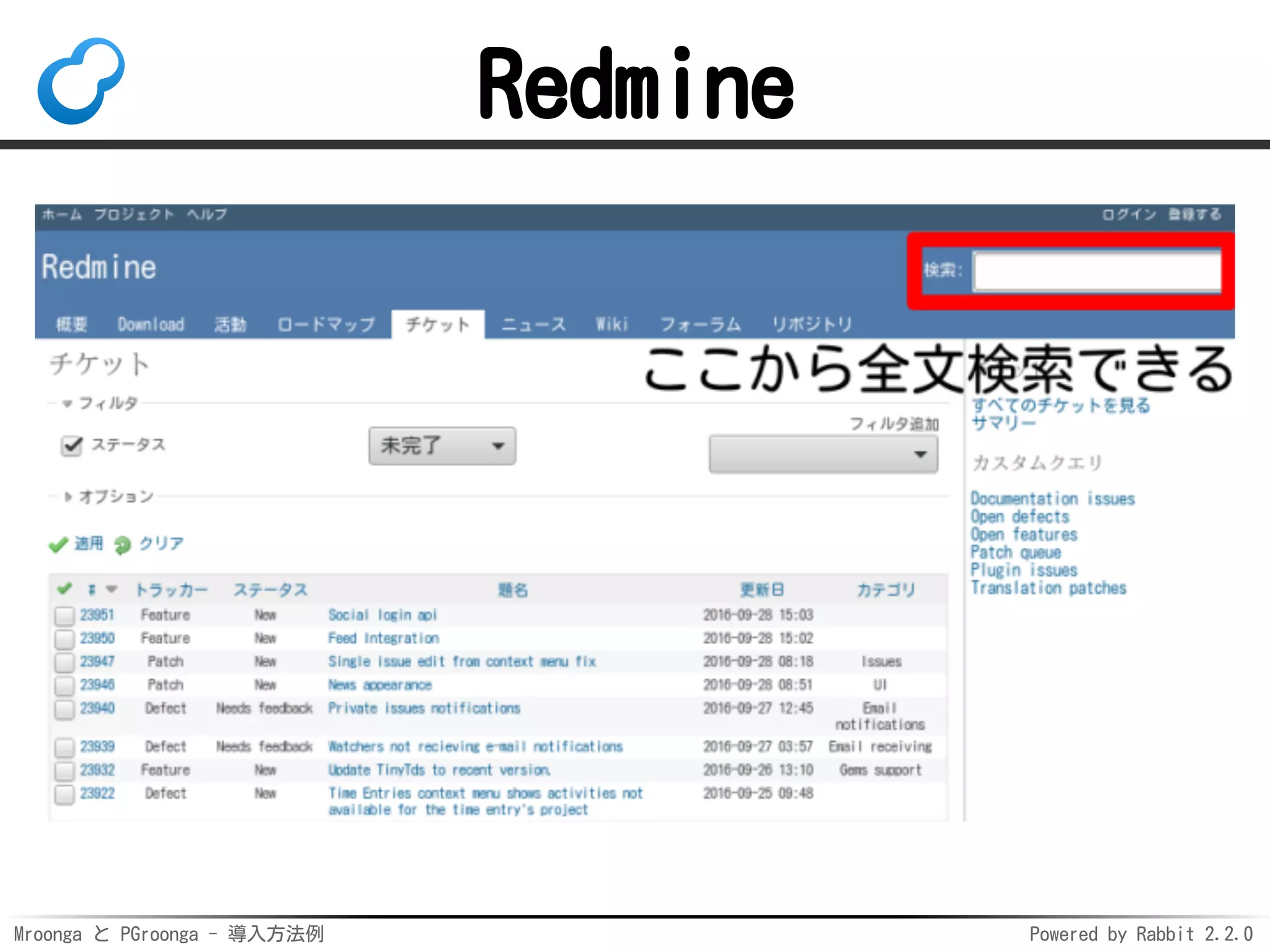The image size is (1270, 952).
Task: Open Update TinyTds to recent version ticket
Action: click(x=439, y=770)
